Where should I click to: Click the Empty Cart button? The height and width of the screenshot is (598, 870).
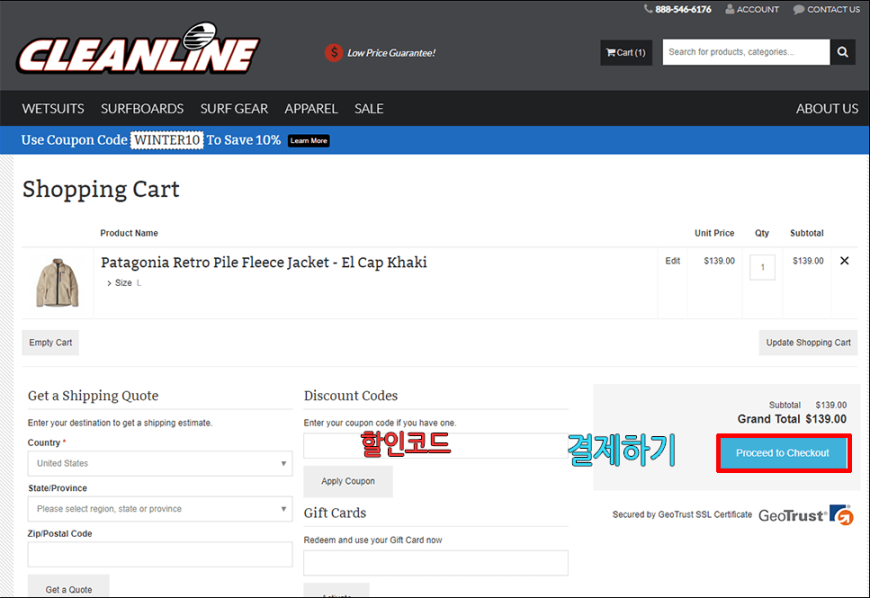click(50, 343)
